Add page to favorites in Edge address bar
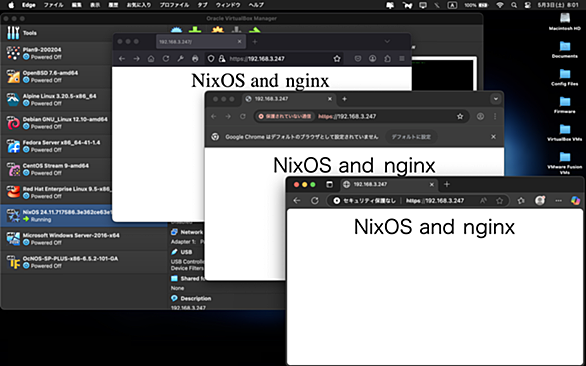586x366 pixels. point(500,201)
